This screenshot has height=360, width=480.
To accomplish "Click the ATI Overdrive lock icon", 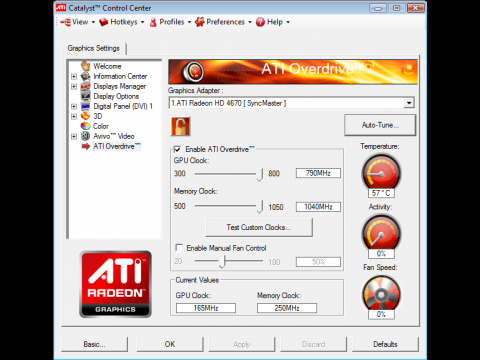I will click(x=180, y=126).
